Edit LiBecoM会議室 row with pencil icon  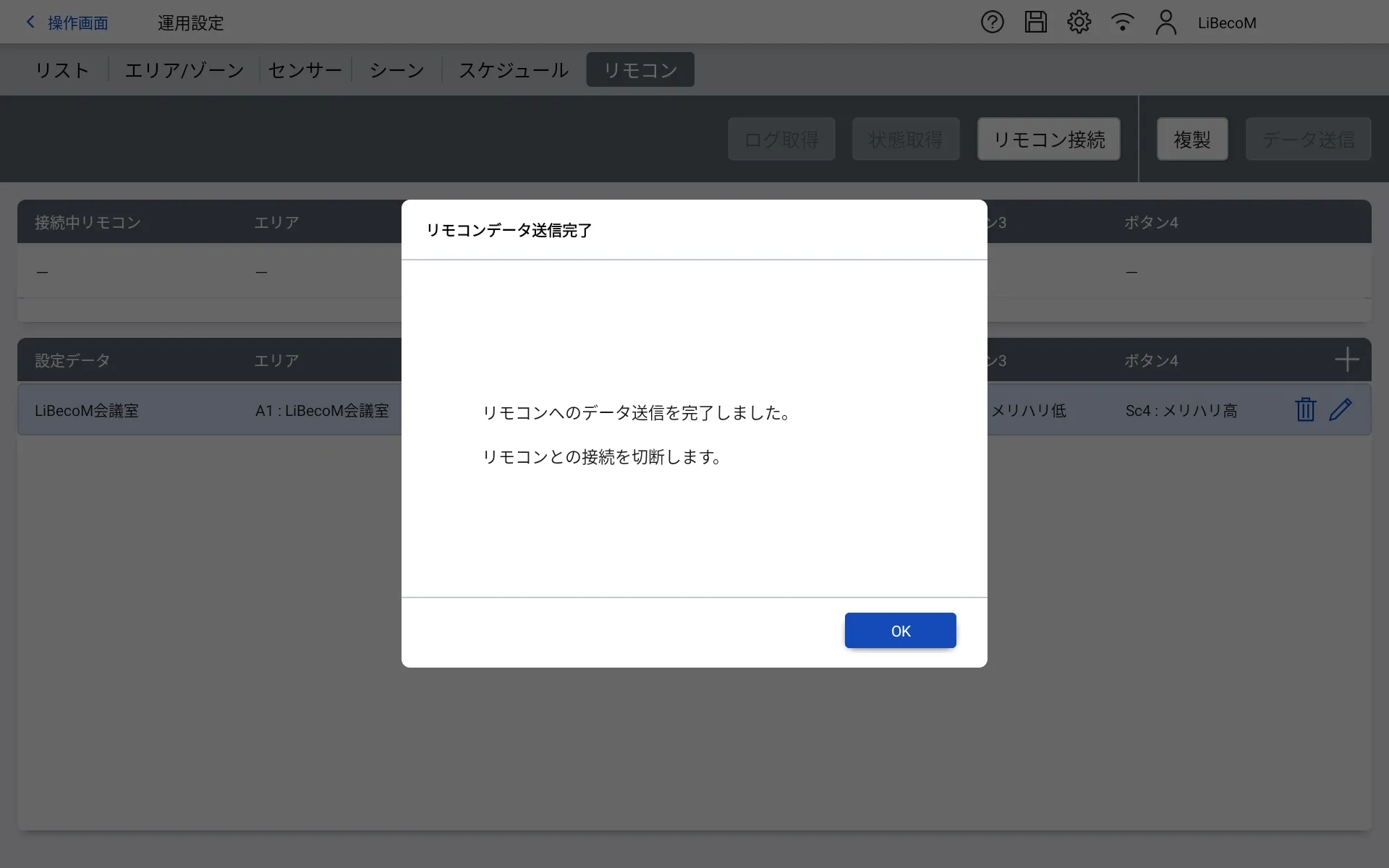click(x=1341, y=410)
